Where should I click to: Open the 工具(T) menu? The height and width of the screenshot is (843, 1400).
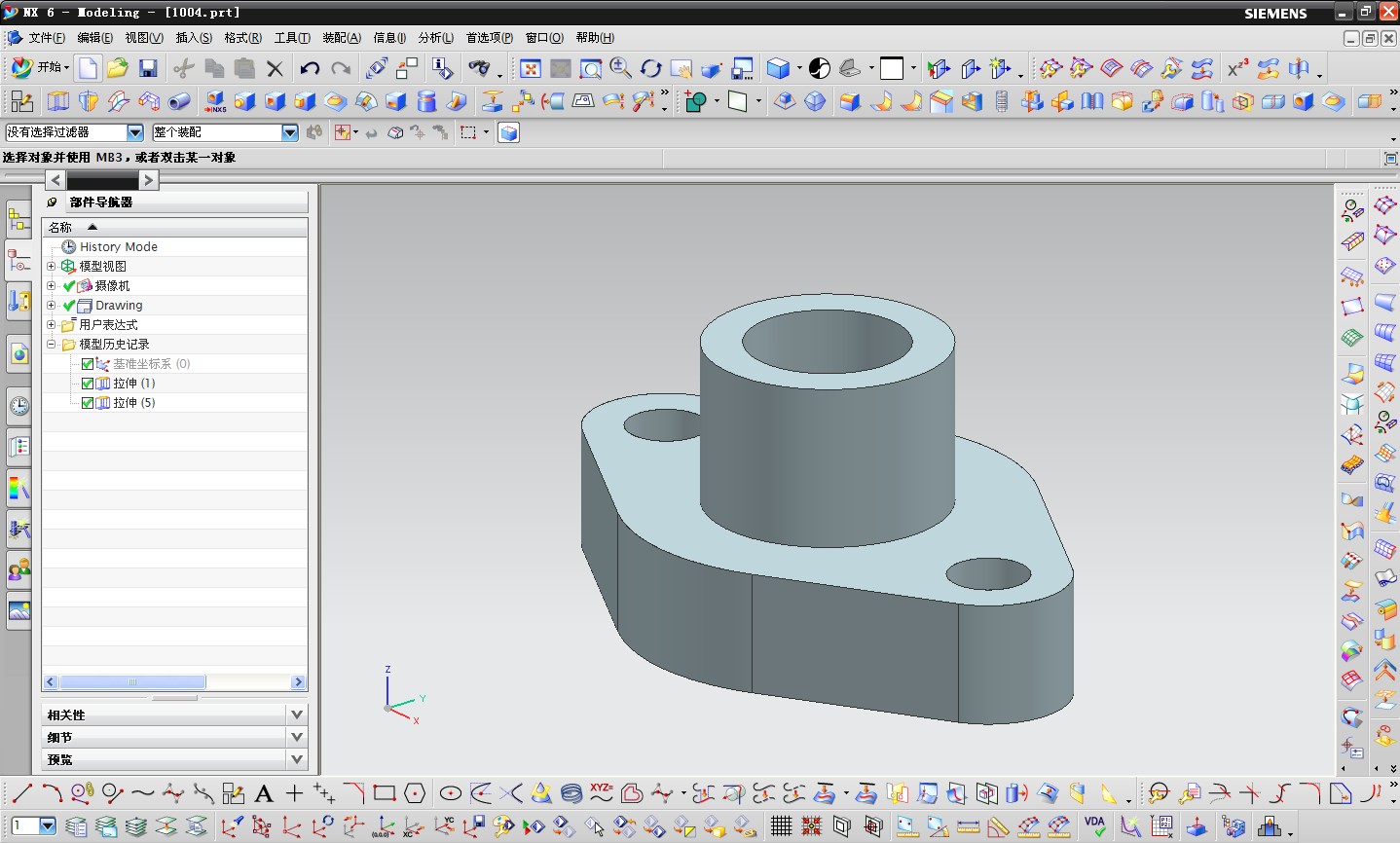click(292, 38)
